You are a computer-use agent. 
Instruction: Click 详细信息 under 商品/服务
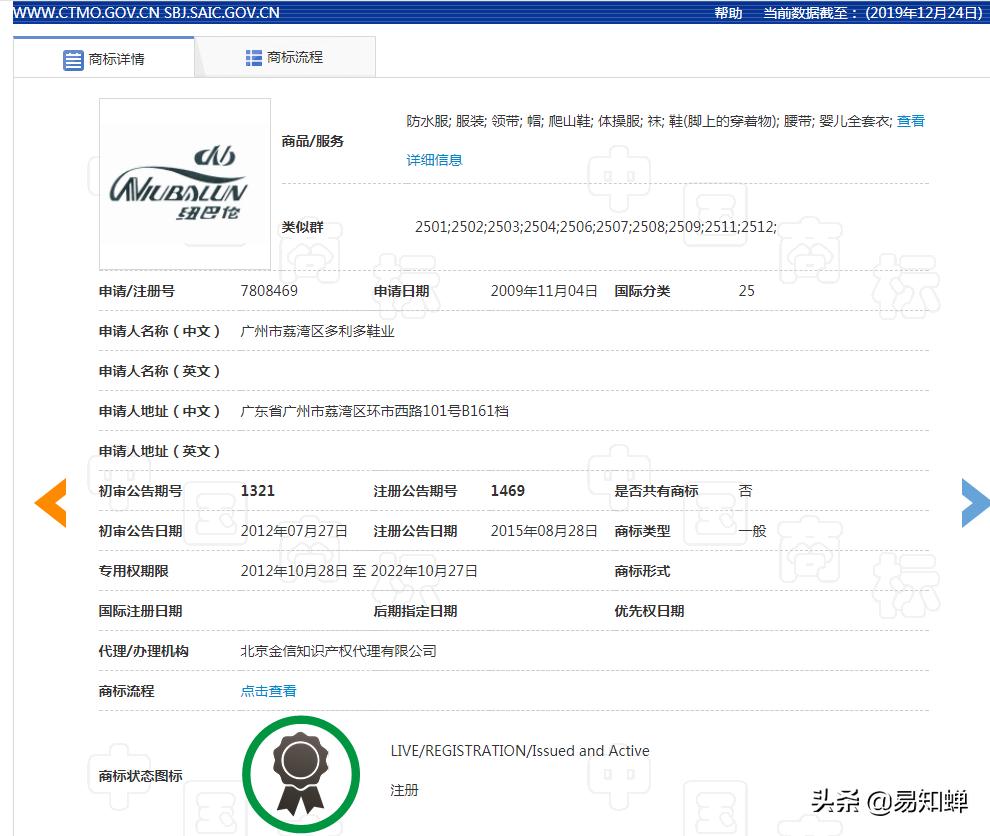tap(433, 160)
